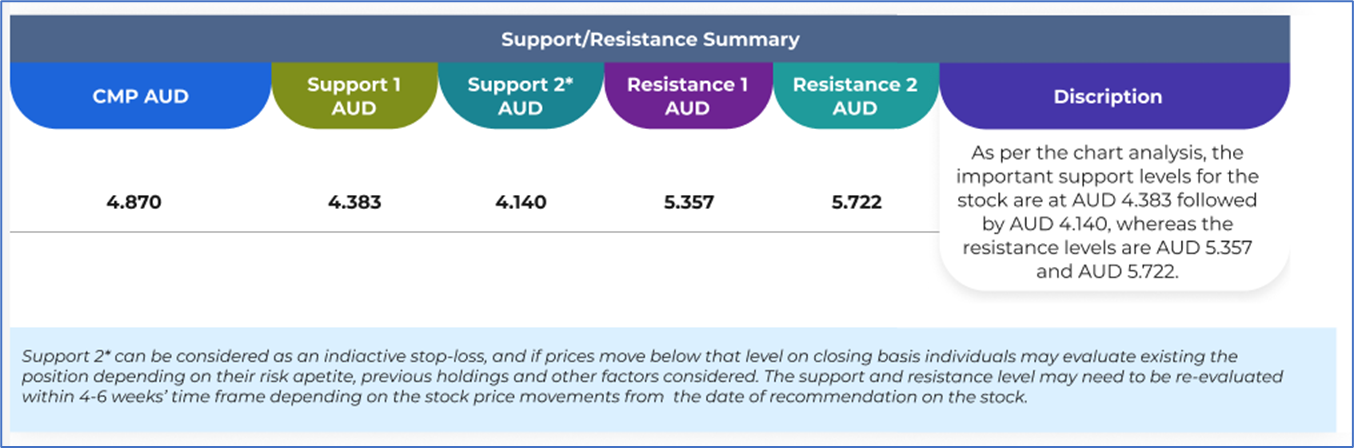Select the bold 5.357 table value
Screen dimensions: 1354x448
(687, 203)
